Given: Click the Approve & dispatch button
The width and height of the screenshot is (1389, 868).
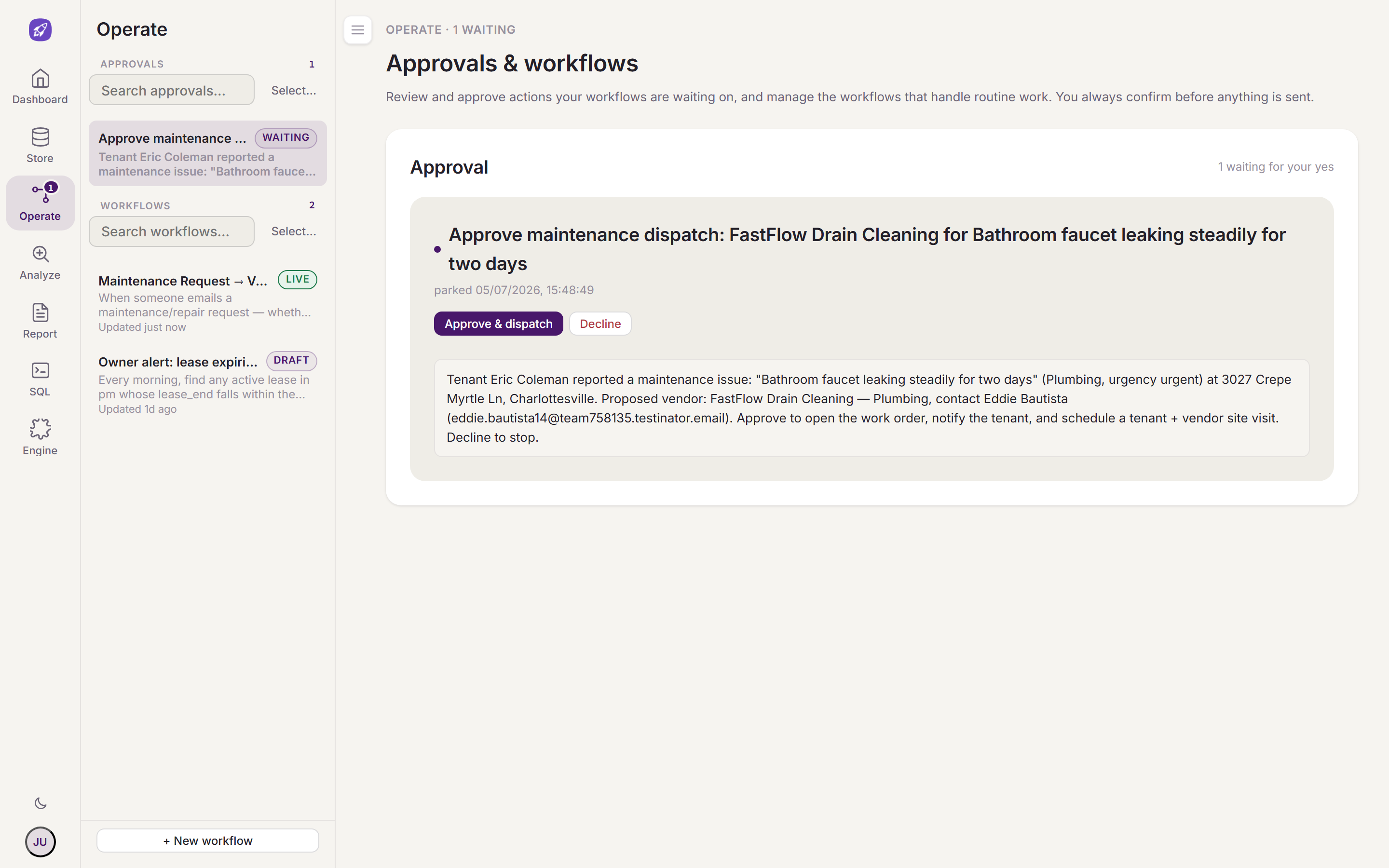Looking at the screenshot, I should pos(498,324).
